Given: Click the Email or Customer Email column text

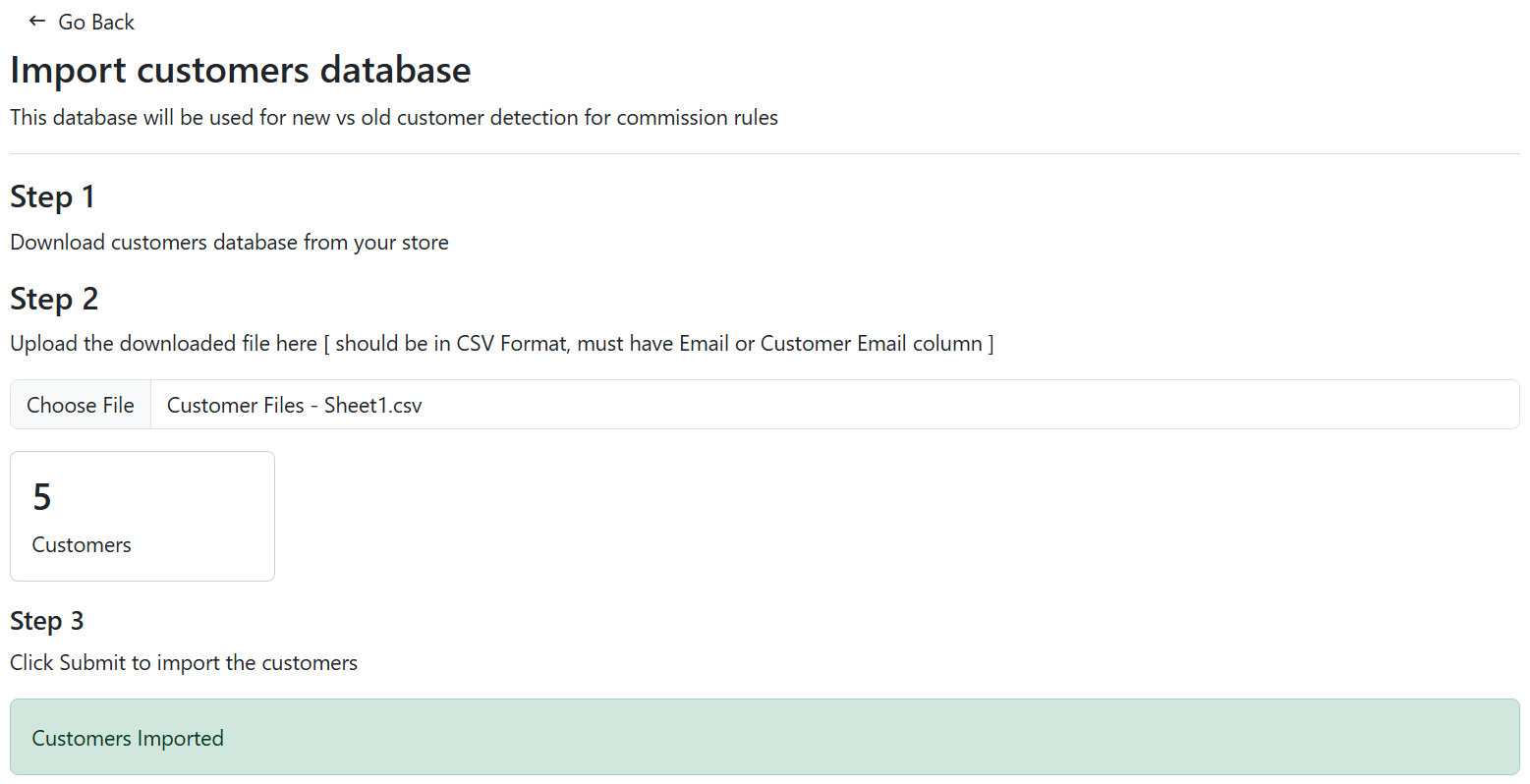Looking at the screenshot, I should pos(830,344).
